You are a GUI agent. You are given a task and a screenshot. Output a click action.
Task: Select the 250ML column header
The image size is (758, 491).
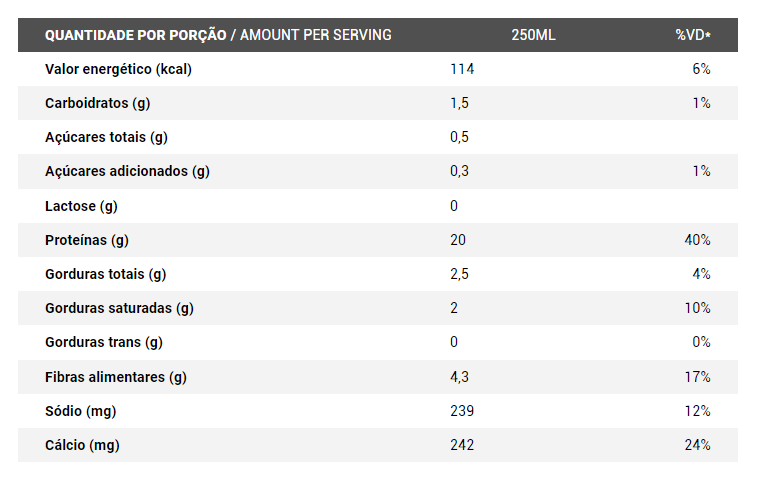coord(532,35)
